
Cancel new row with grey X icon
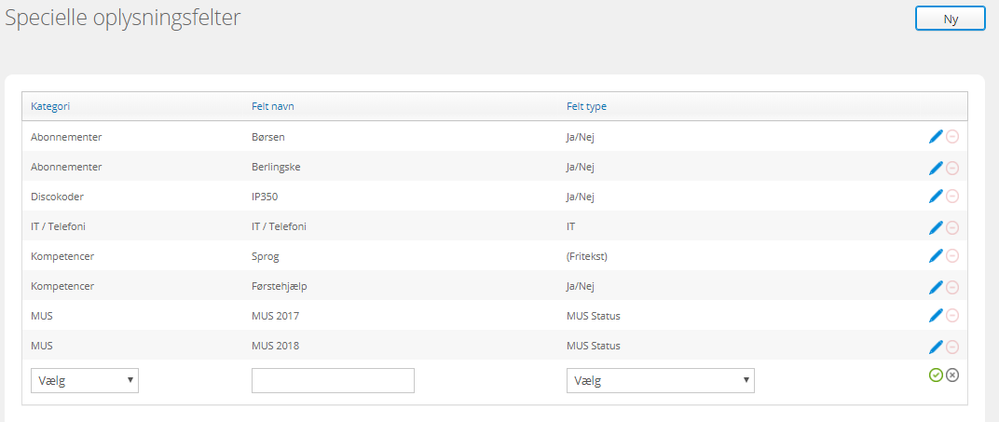click(x=952, y=375)
